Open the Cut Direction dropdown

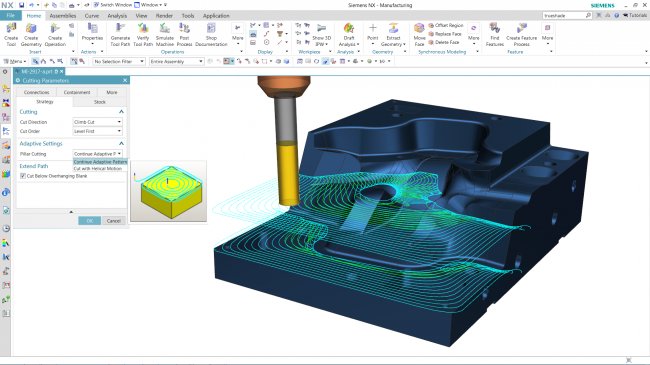coord(97,122)
